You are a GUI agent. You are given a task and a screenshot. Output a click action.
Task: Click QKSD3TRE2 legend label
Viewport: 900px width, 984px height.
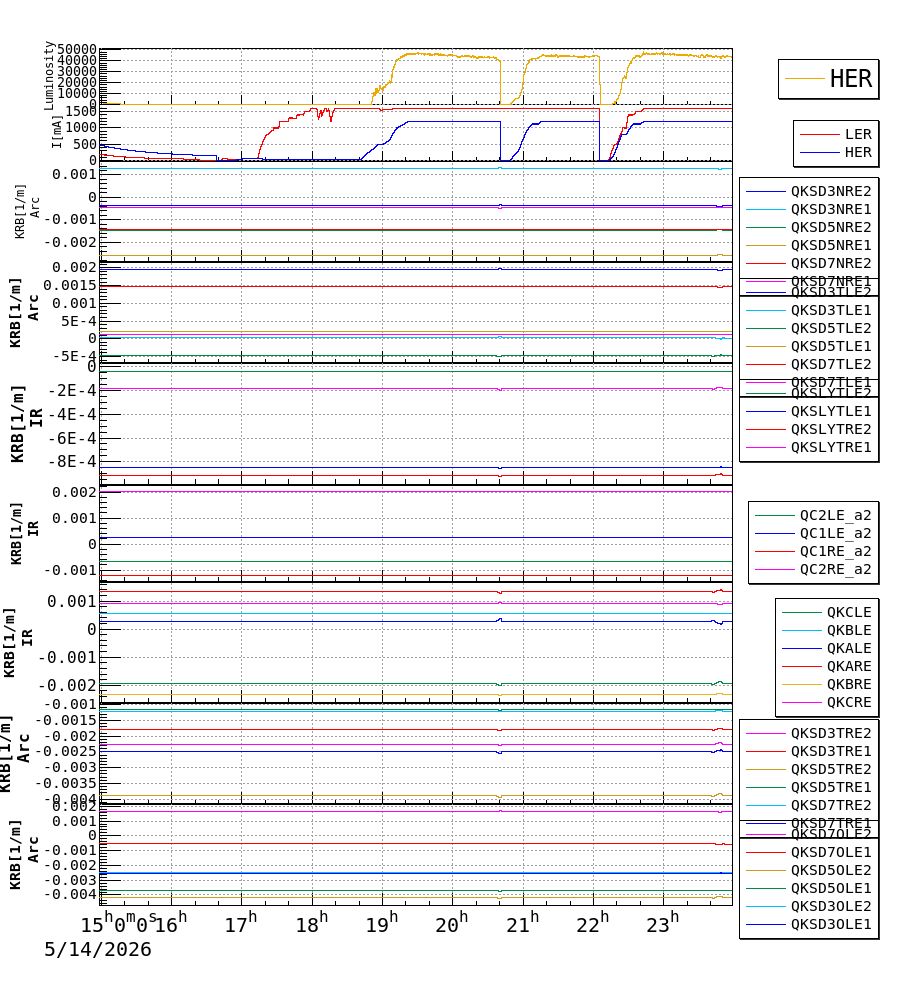[831, 734]
